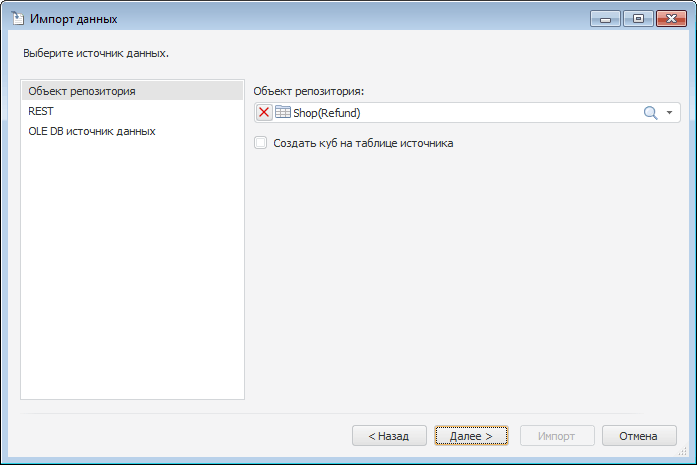This screenshot has height=465, width=697.
Task: Click the import dialog icon in title bar
Action: [17, 18]
